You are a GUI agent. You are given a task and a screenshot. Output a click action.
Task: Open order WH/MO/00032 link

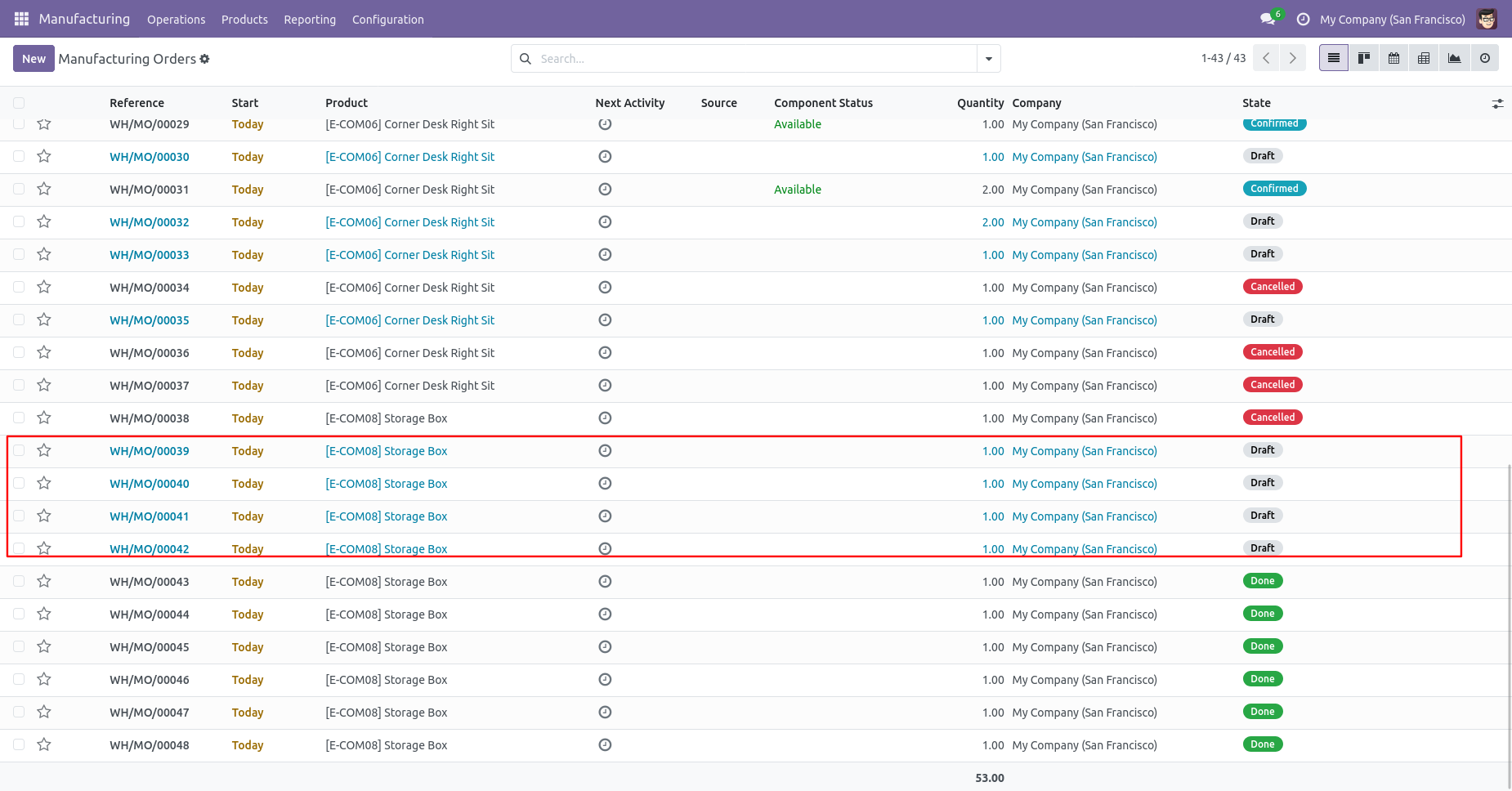pos(150,222)
